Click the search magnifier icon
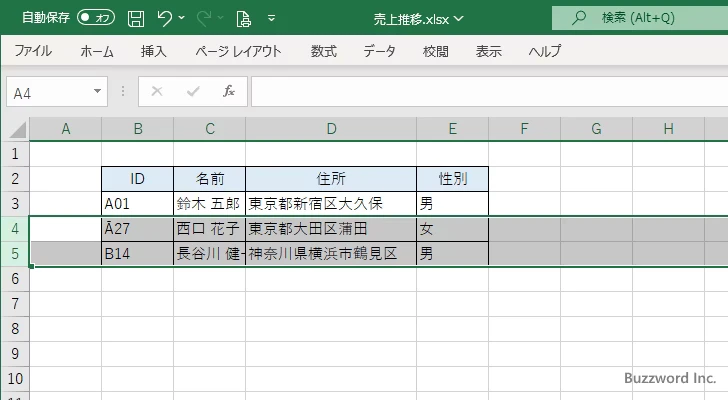 (578, 18)
